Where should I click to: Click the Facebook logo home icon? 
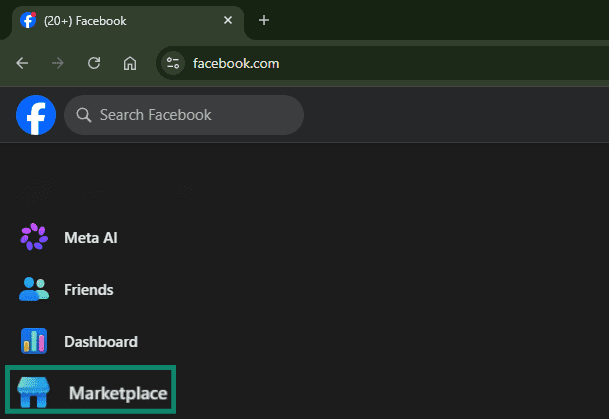pos(36,115)
